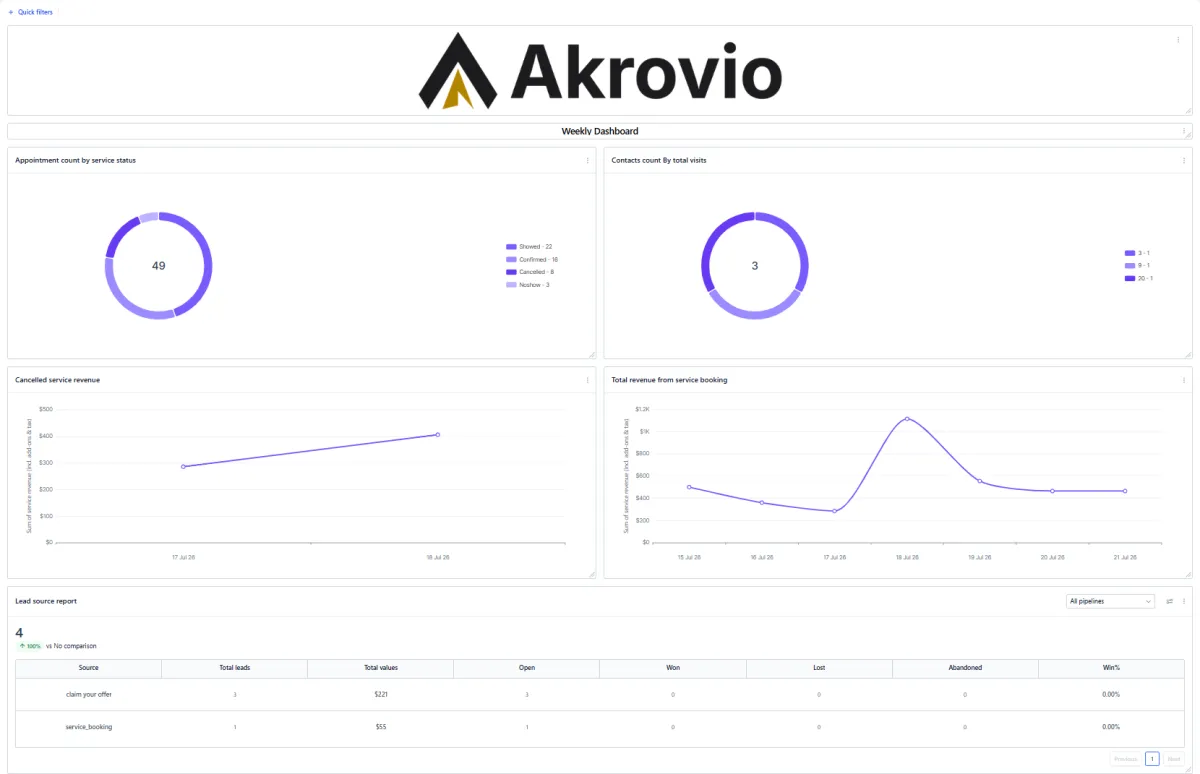Click Lead source report filter settings icon
This screenshot has width=1200, height=774.
click(1169, 601)
